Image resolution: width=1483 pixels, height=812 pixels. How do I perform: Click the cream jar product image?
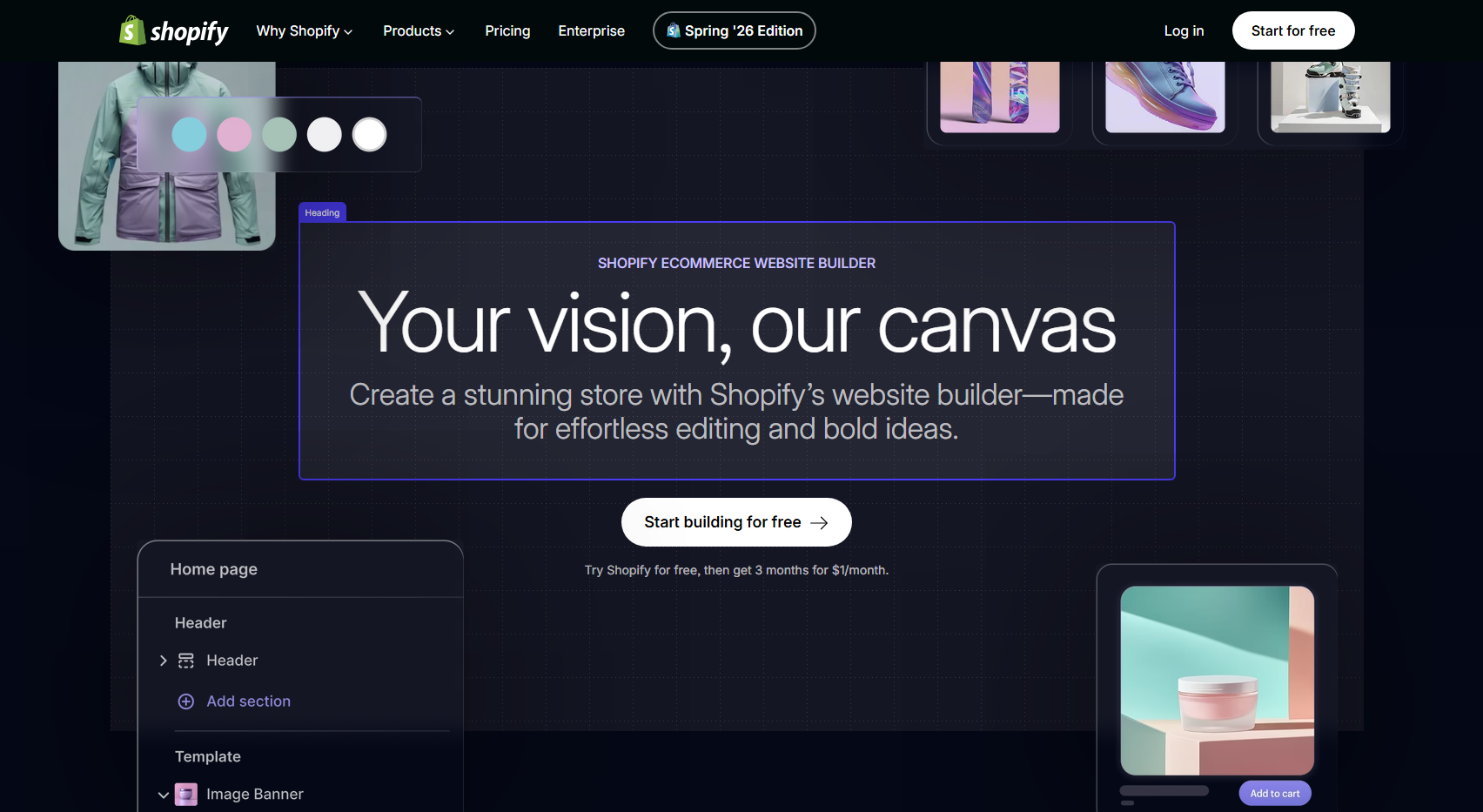click(x=1218, y=681)
